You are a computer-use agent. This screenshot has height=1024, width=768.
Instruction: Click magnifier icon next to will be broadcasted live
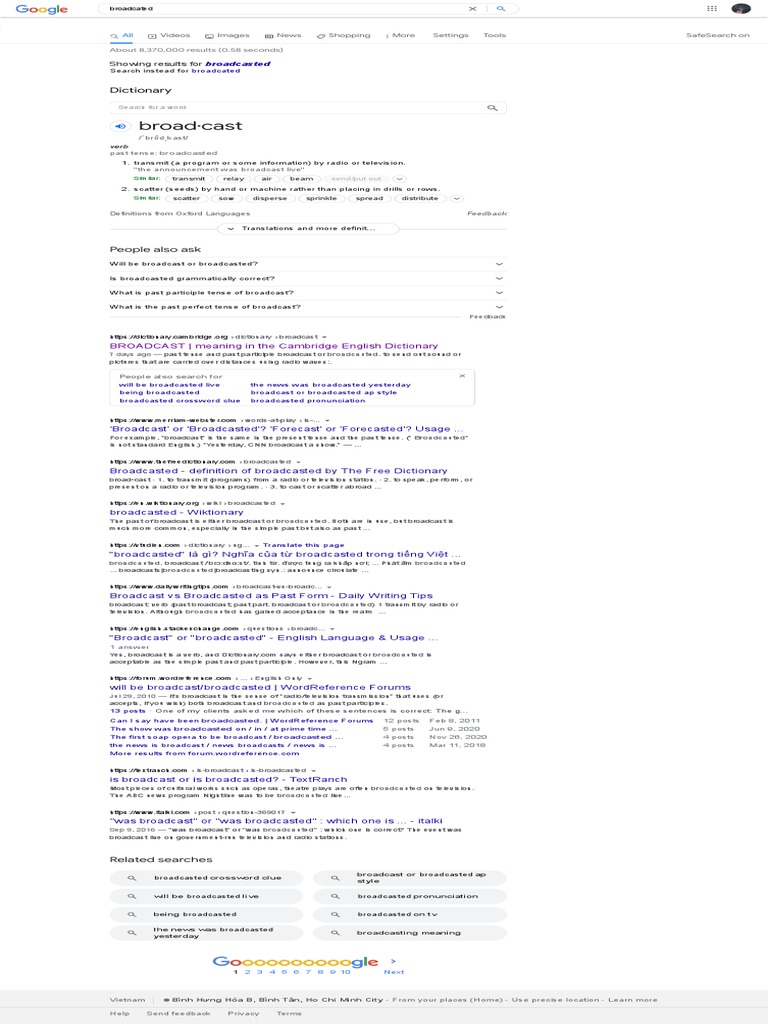[131, 897]
